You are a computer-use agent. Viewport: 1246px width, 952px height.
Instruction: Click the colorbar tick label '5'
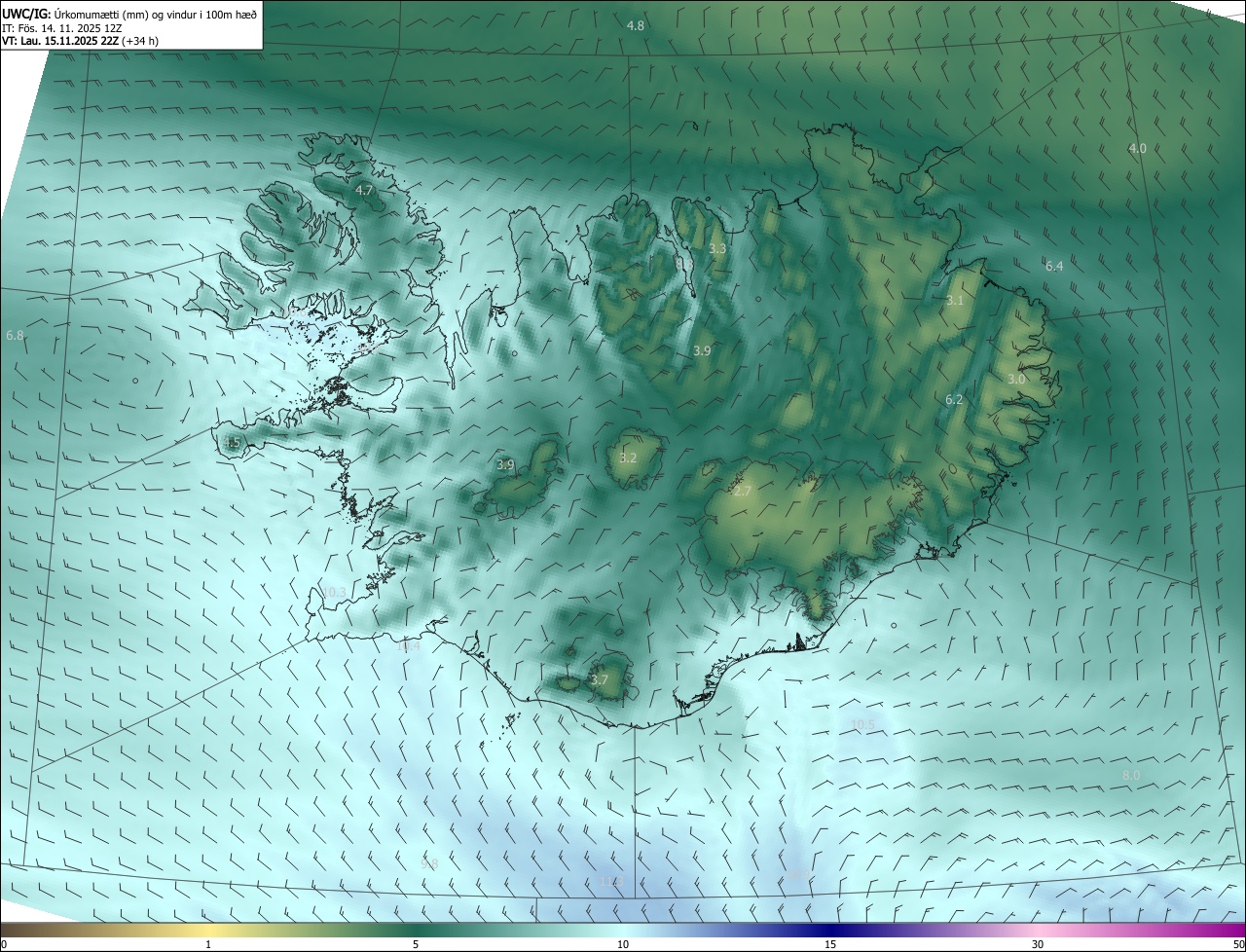(x=416, y=944)
